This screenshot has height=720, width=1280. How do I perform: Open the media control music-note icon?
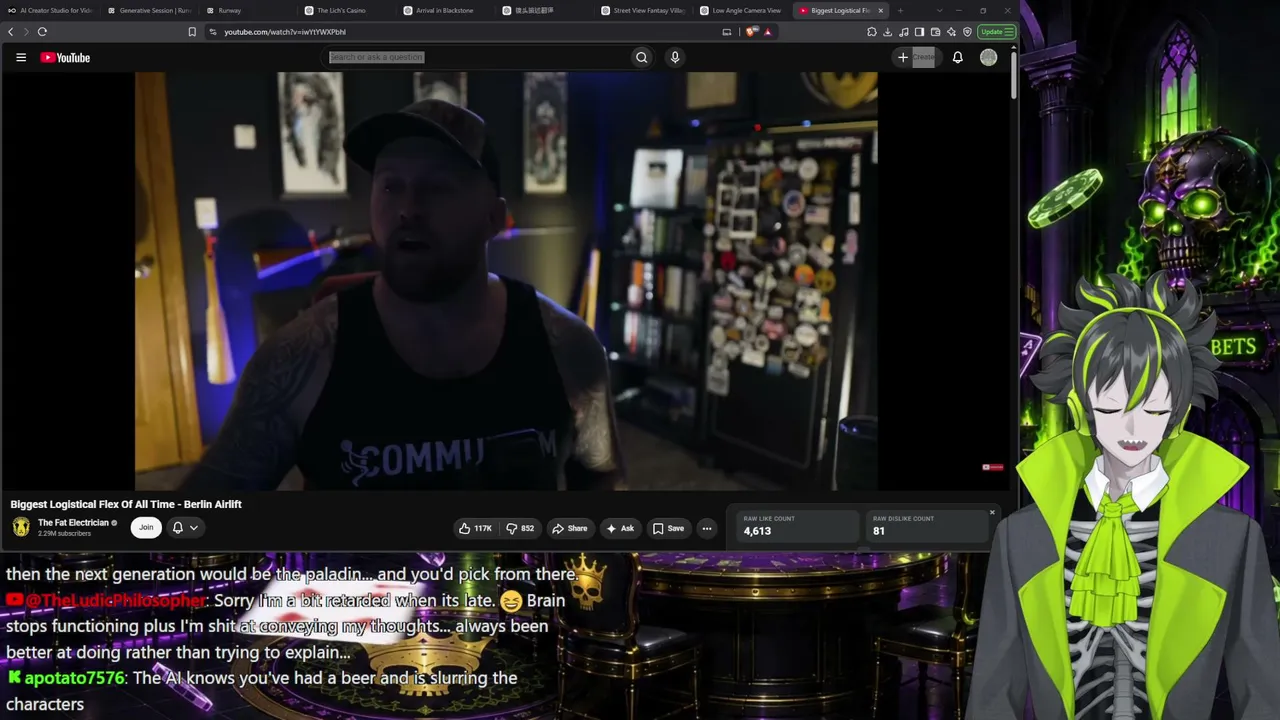(904, 31)
